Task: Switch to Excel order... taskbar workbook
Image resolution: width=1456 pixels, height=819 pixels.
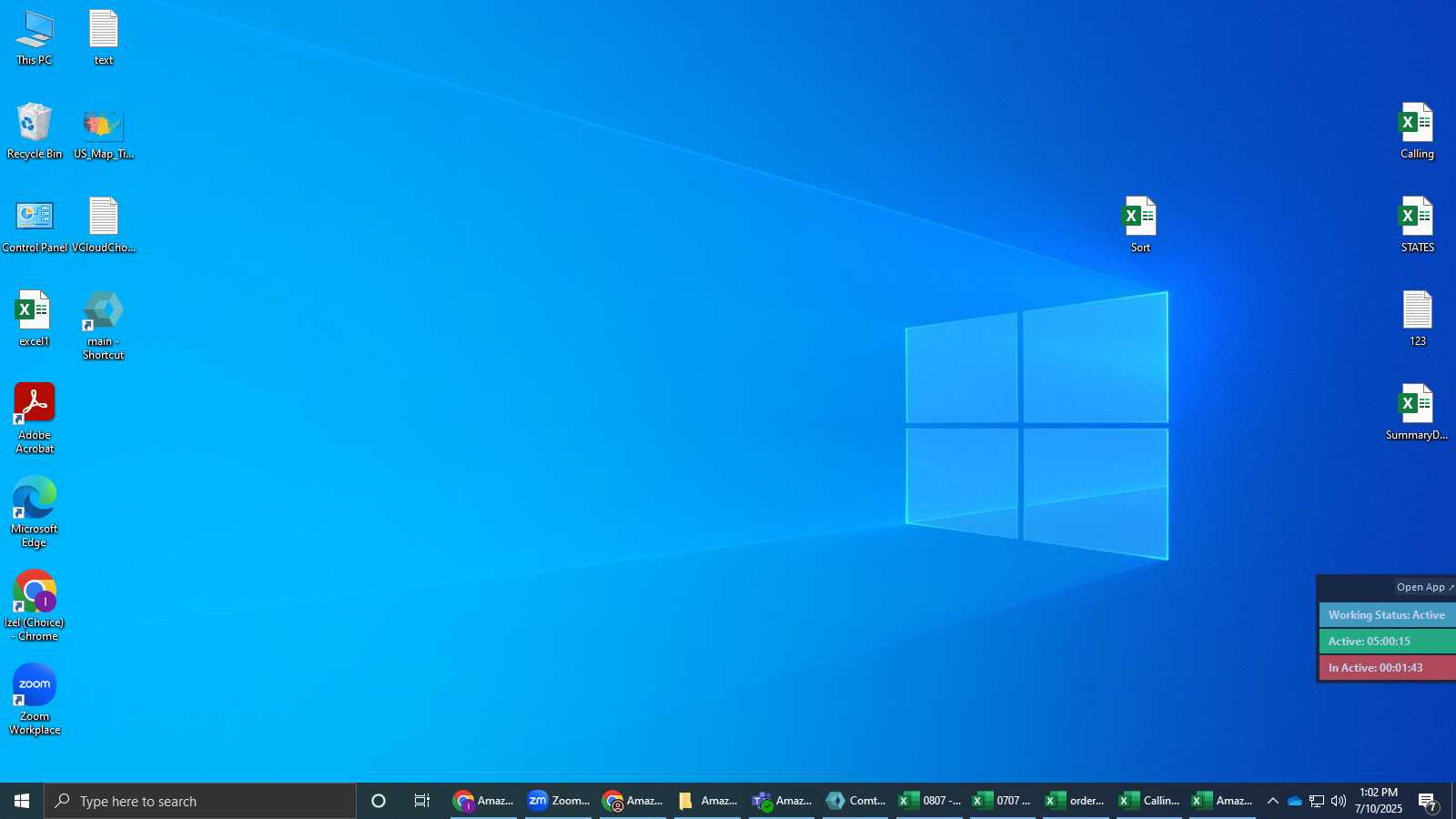Action: pyautogui.click(x=1076, y=801)
